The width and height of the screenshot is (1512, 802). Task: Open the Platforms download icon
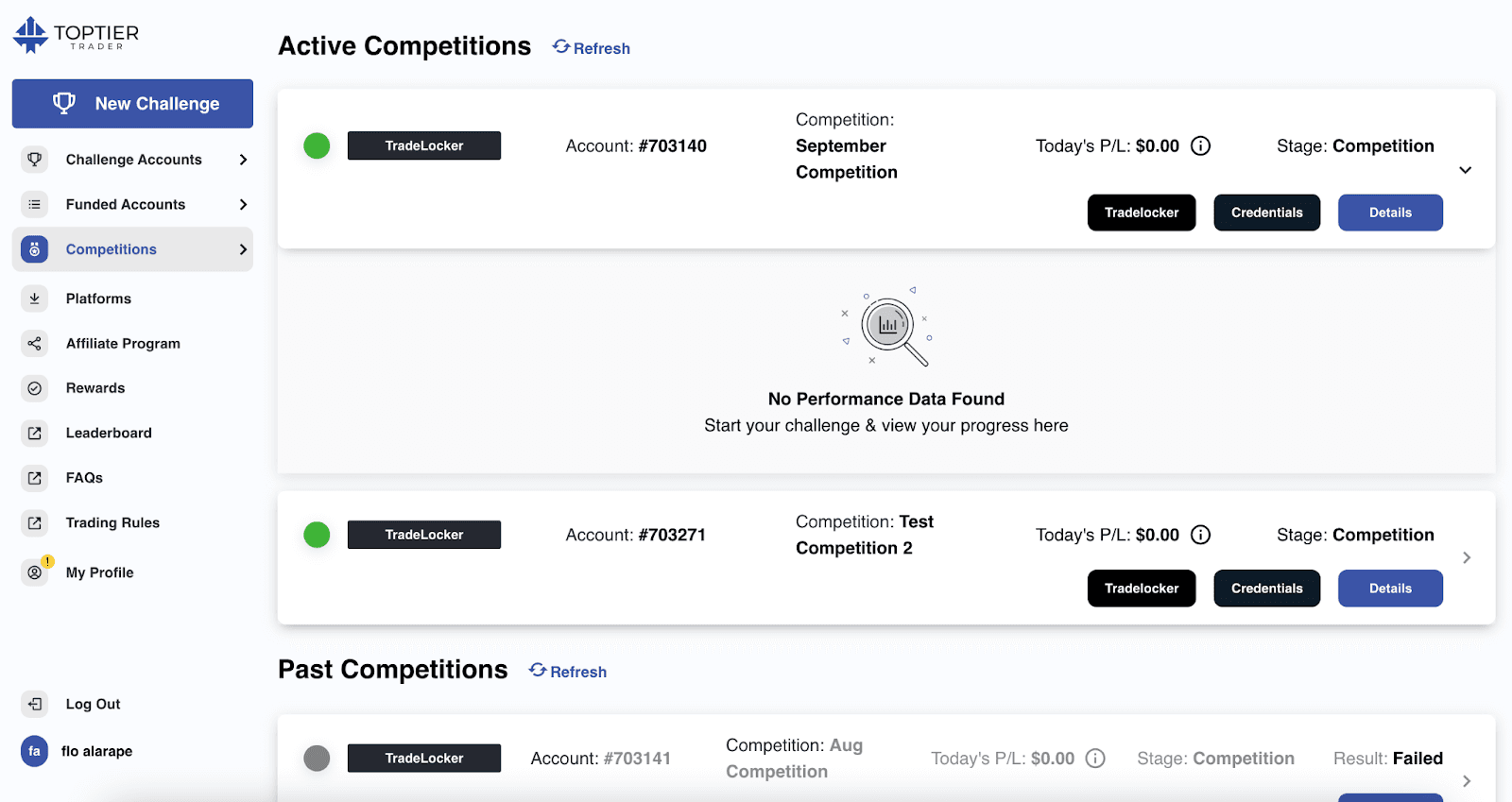35,299
